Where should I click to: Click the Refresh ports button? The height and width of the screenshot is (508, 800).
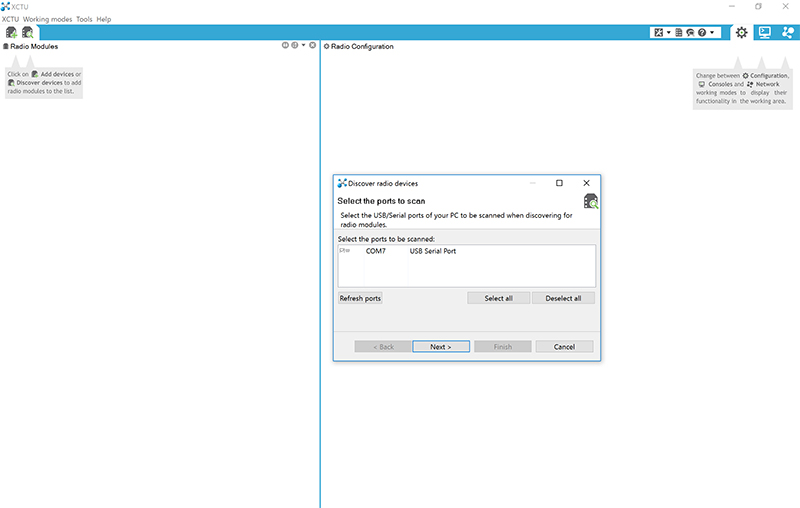tap(360, 298)
